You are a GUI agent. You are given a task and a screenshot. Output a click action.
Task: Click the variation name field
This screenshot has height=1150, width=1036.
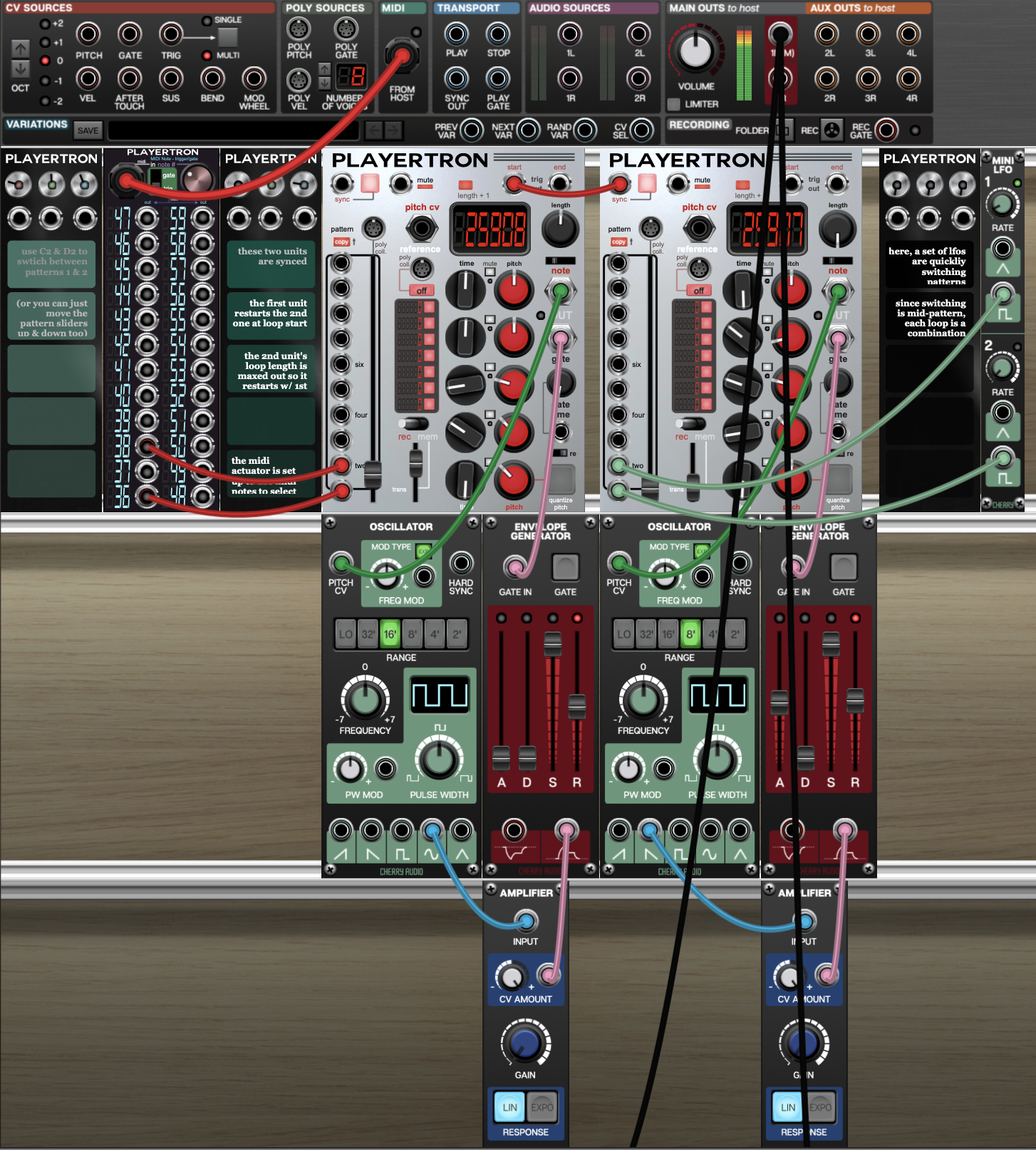tap(233, 130)
